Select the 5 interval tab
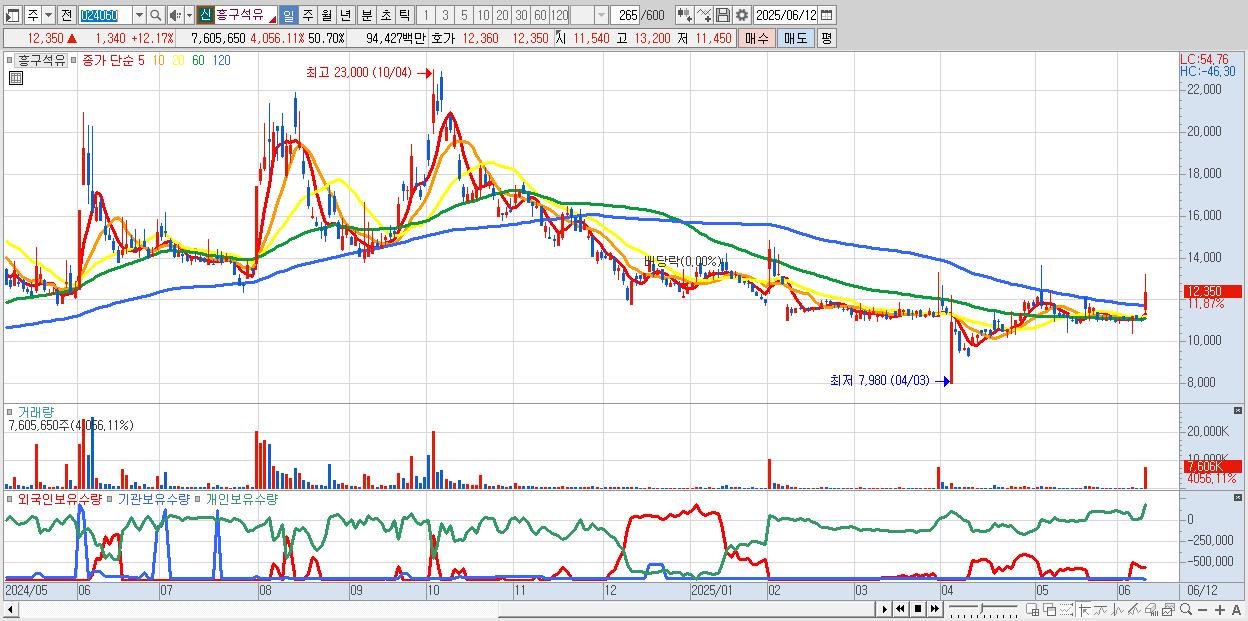The width and height of the screenshot is (1248, 621). coord(463,15)
